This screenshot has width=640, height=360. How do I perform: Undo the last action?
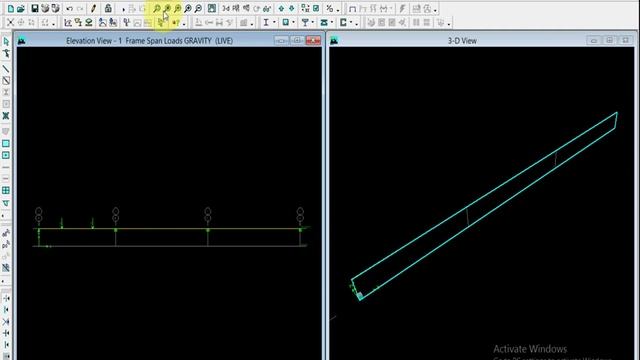coord(70,8)
